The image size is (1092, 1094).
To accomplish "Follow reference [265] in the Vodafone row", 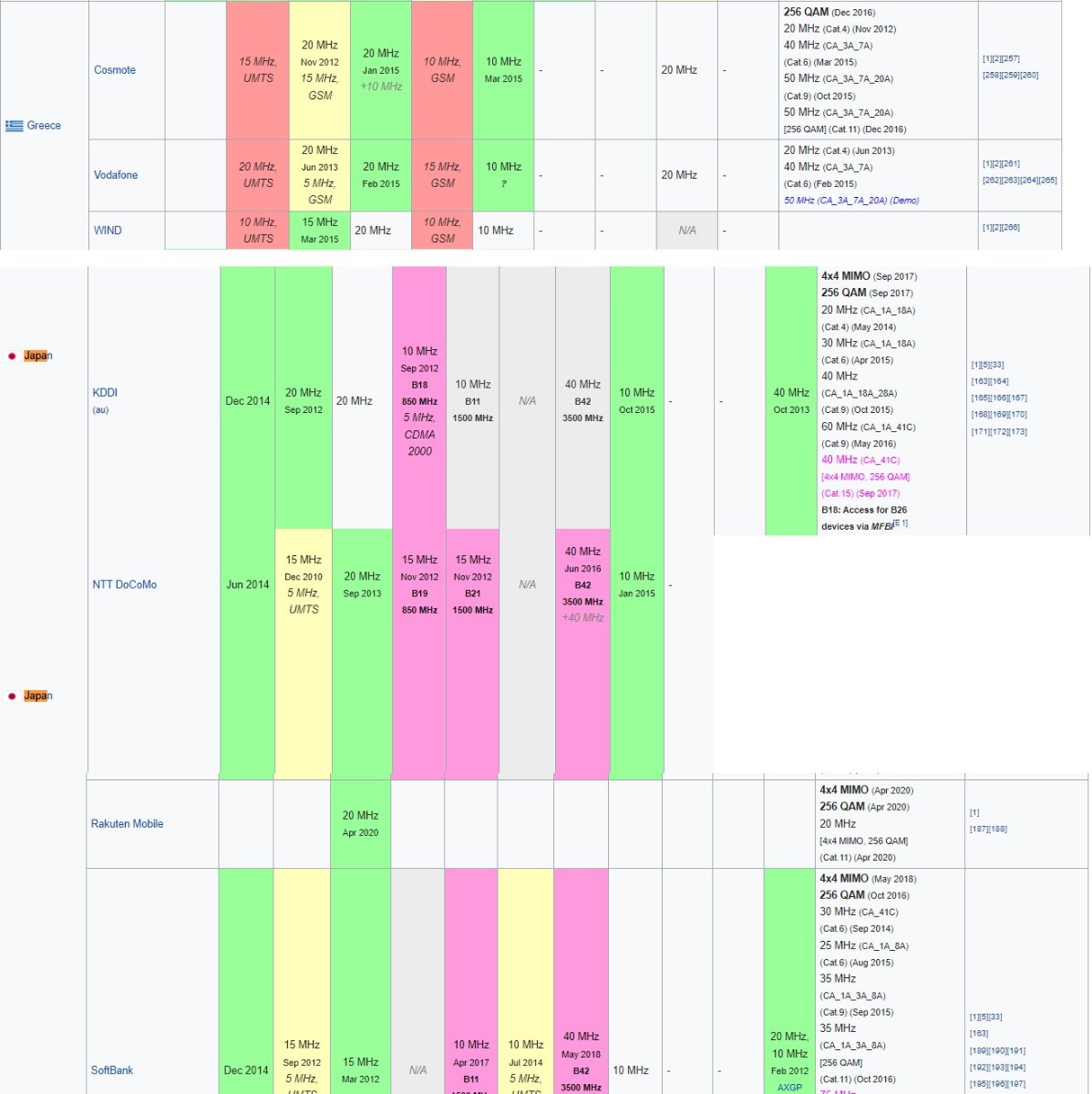I will pyautogui.click(x=1048, y=181).
